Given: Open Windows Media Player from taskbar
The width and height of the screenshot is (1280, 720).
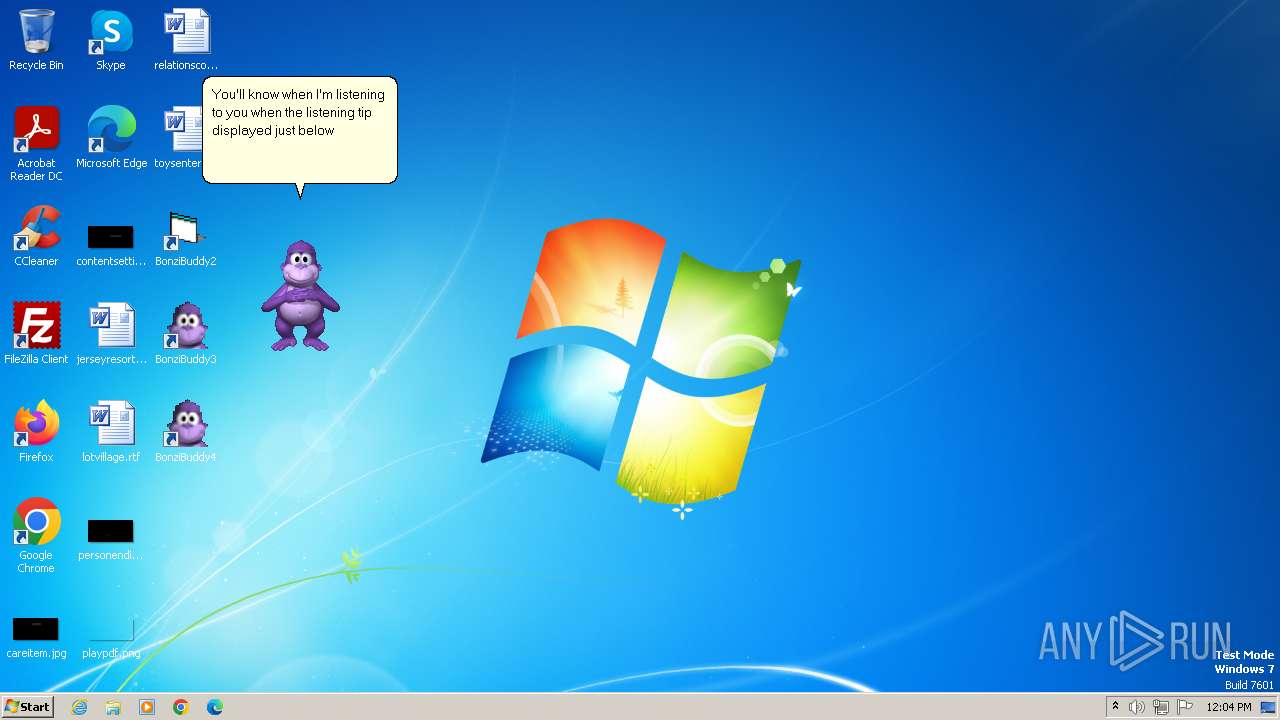Looking at the screenshot, I should coord(147,707).
